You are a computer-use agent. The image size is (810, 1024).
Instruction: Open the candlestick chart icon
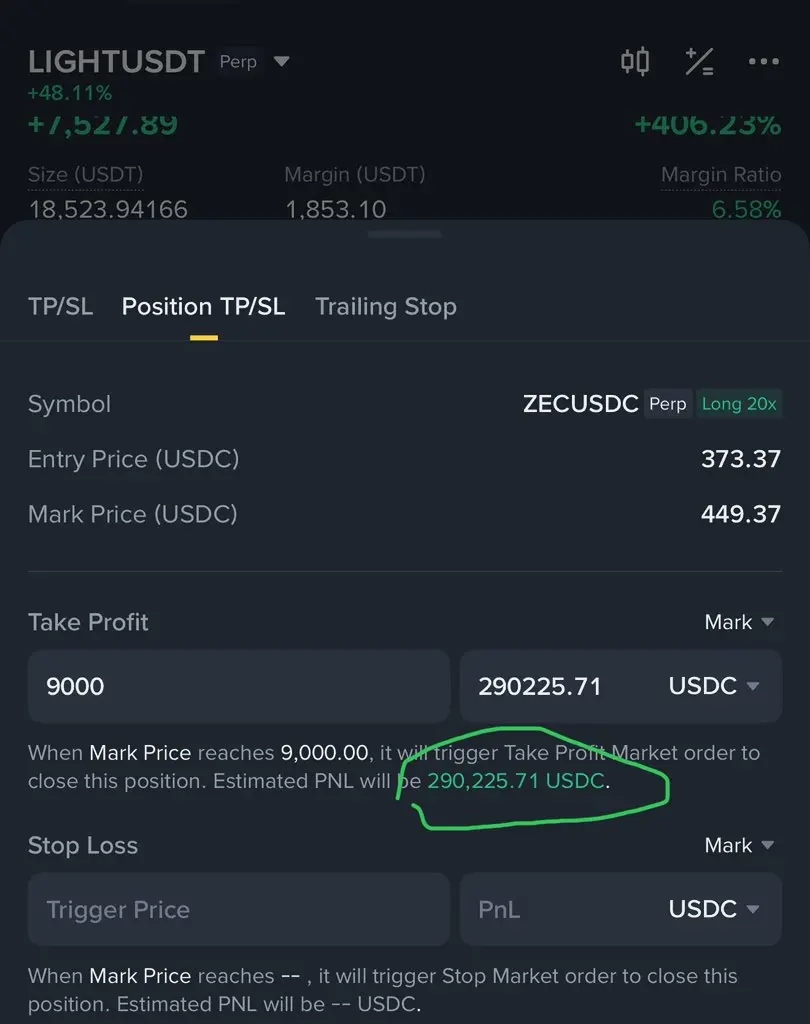pos(634,62)
